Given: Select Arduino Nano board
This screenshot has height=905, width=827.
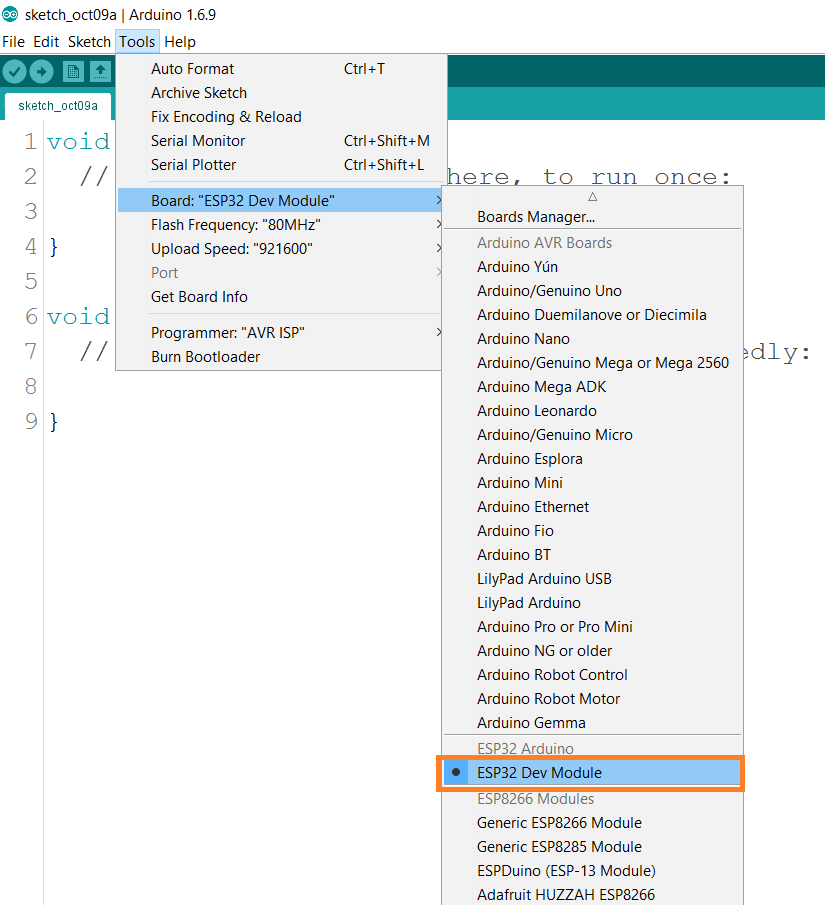Looking at the screenshot, I should click(x=593, y=339).
